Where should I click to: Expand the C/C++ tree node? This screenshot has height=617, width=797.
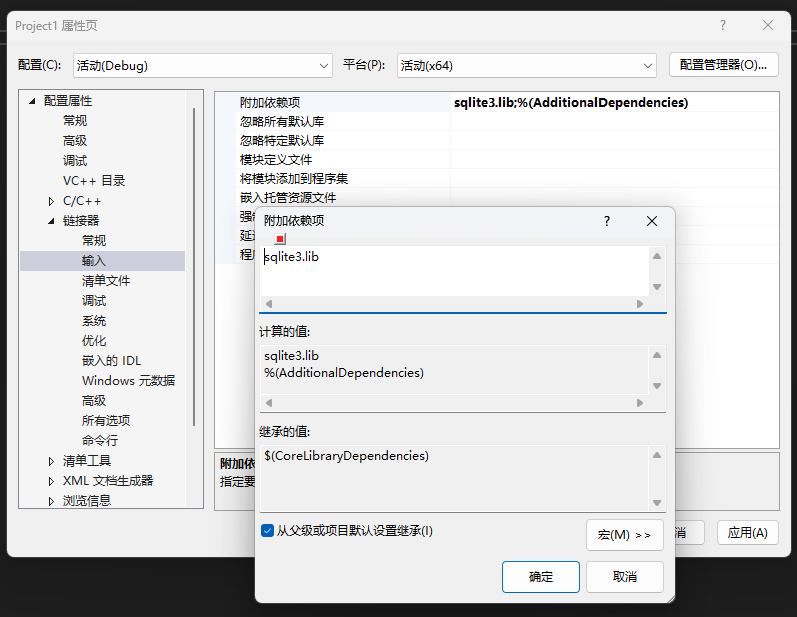click(x=51, y=201)
